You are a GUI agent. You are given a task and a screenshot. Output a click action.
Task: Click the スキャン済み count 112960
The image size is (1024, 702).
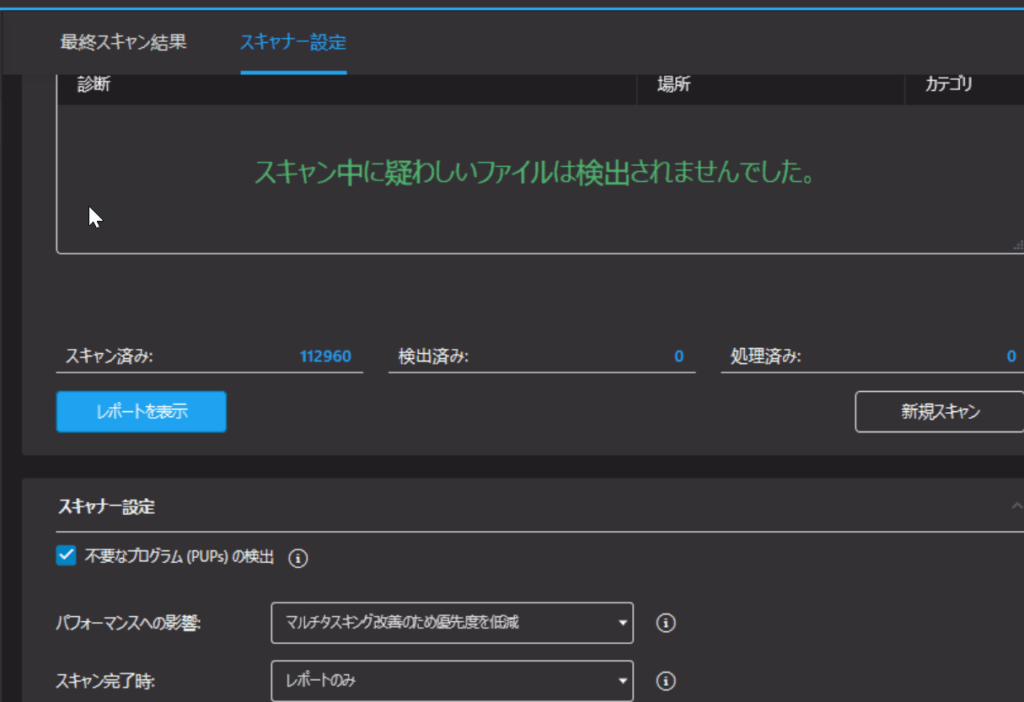coord(325,356)
